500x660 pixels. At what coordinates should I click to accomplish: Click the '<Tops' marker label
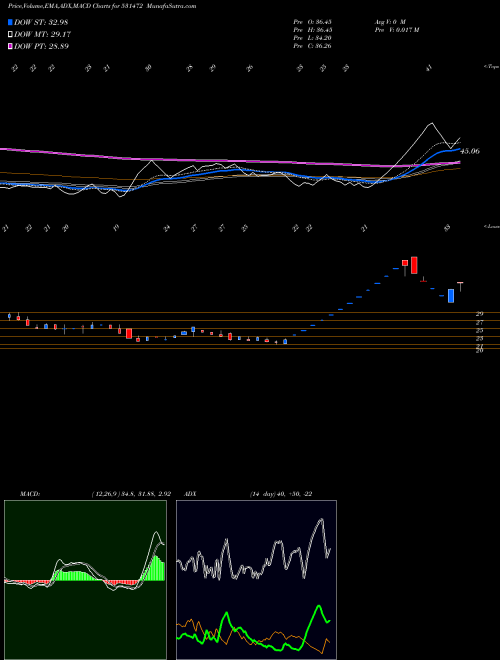click(x=491, y=67)
